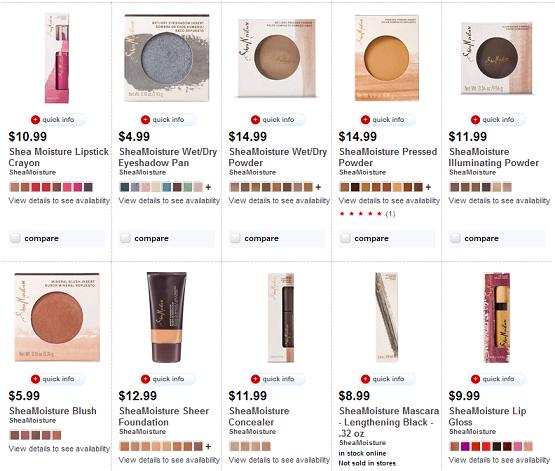Open quick info for SheaMoisture Illuminating Powder

click(x=498, y=120)
